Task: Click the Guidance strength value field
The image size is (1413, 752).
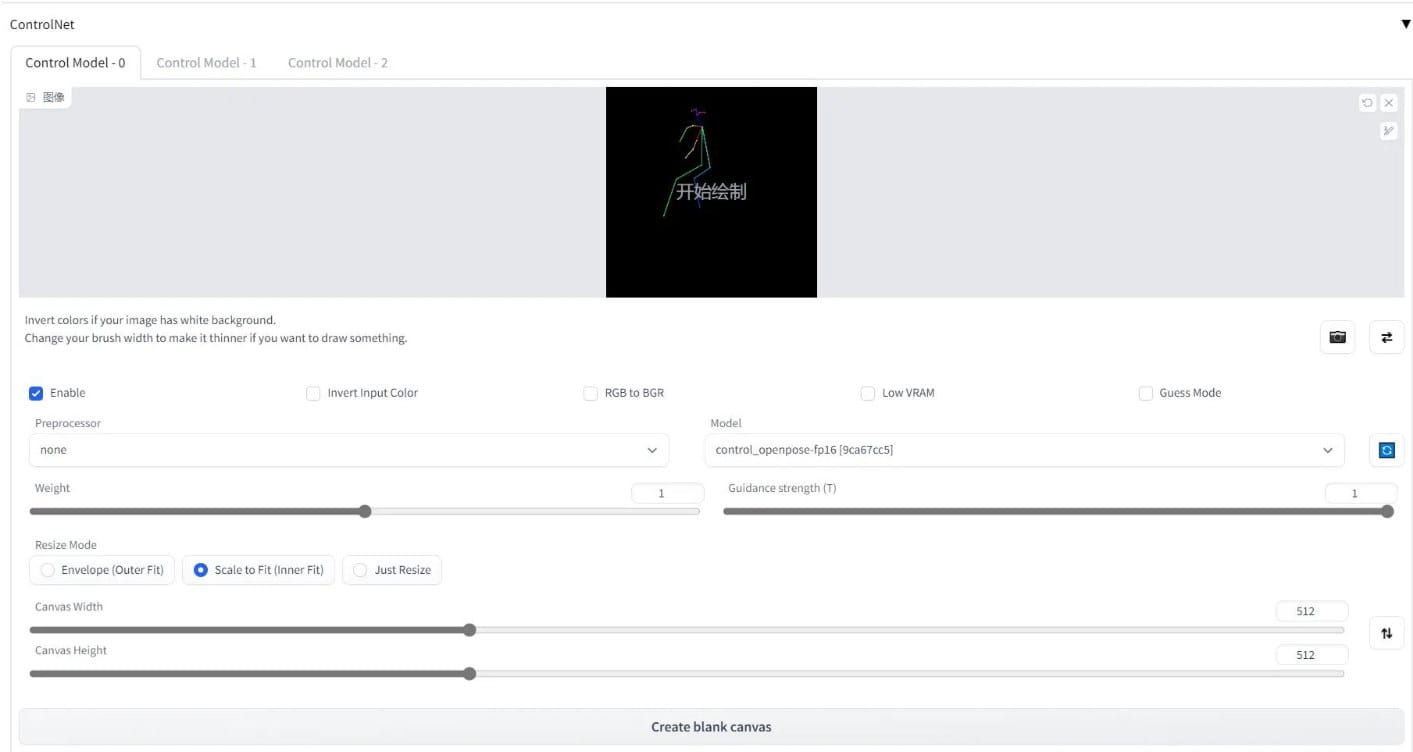Action: (1360, 493)
